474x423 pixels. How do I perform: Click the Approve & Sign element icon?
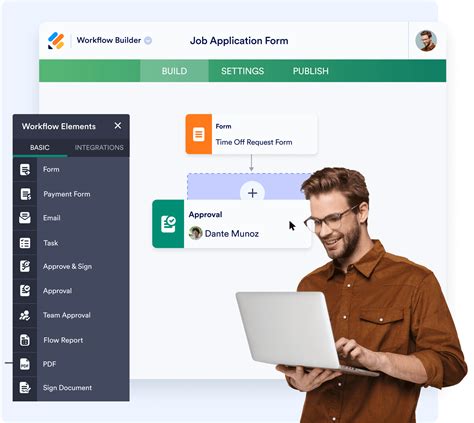point(25,266)
